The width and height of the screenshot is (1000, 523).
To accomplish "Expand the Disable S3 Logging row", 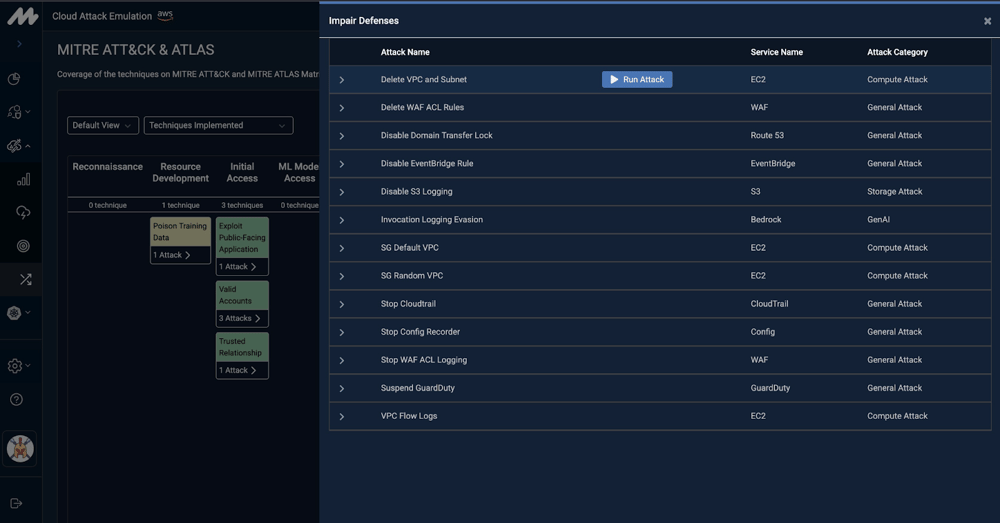I will point(342,192).
